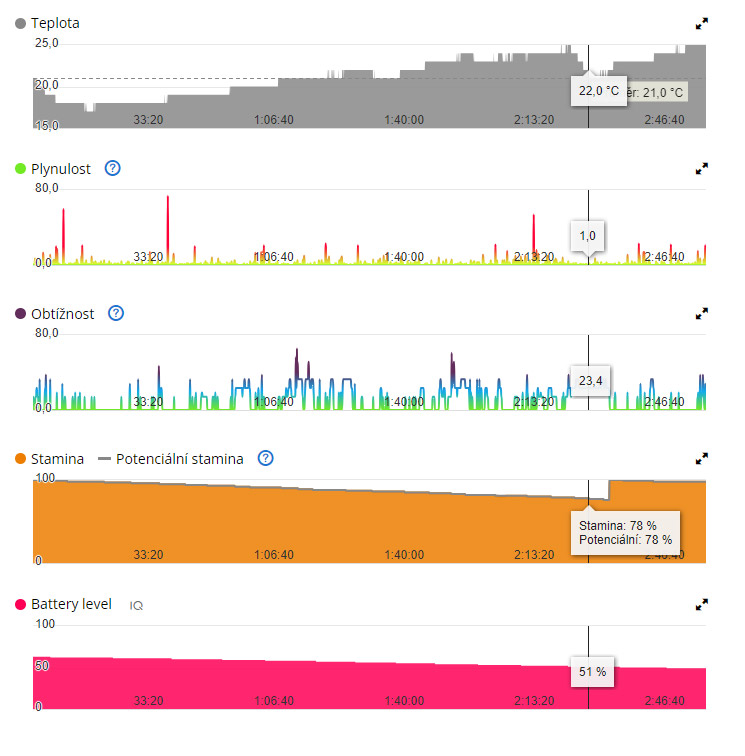Click the IQ badge next to Battery level
Image resolution: width=745 pixels, height=756 pixels.
136,605
